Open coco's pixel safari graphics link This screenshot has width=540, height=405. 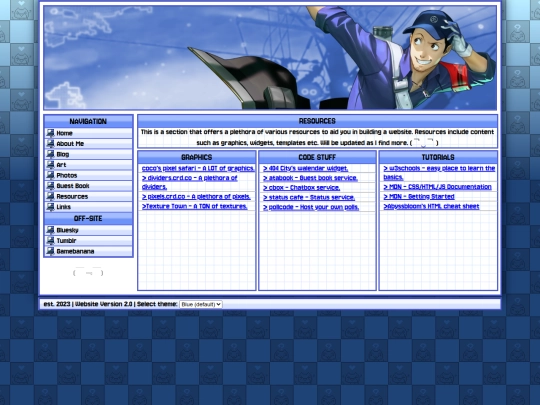[x=198, y=168]
